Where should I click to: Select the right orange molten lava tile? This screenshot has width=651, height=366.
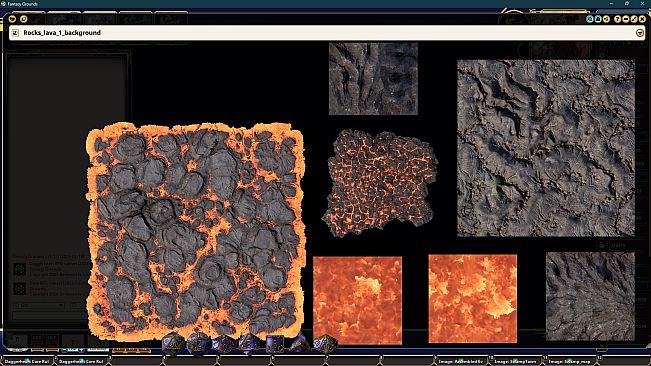pos(473,299)
